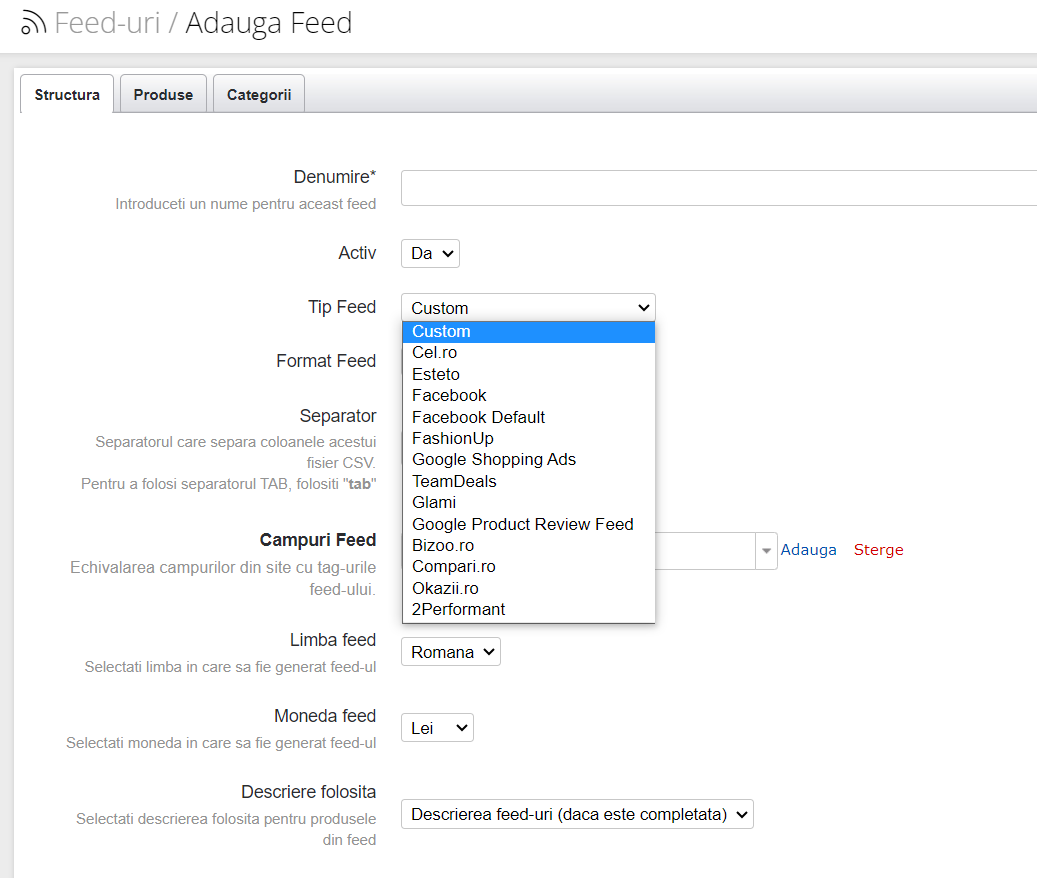This screenshot has width=1037, height=878.
Task: Open the Categorii tab
Action: [x=259, y=95]
